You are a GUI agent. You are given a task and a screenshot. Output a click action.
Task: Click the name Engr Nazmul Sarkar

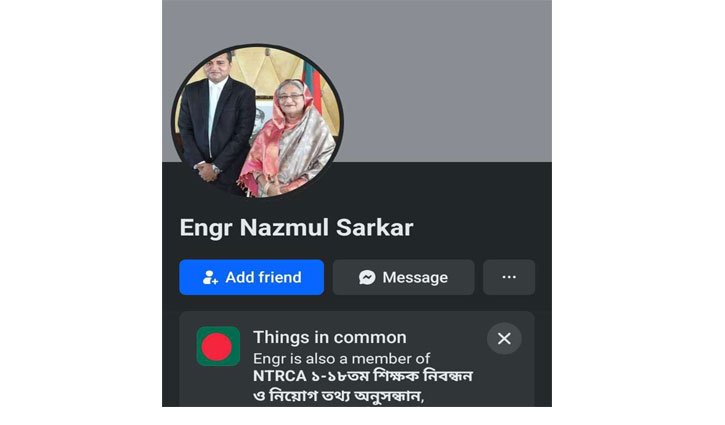point(296,228)
